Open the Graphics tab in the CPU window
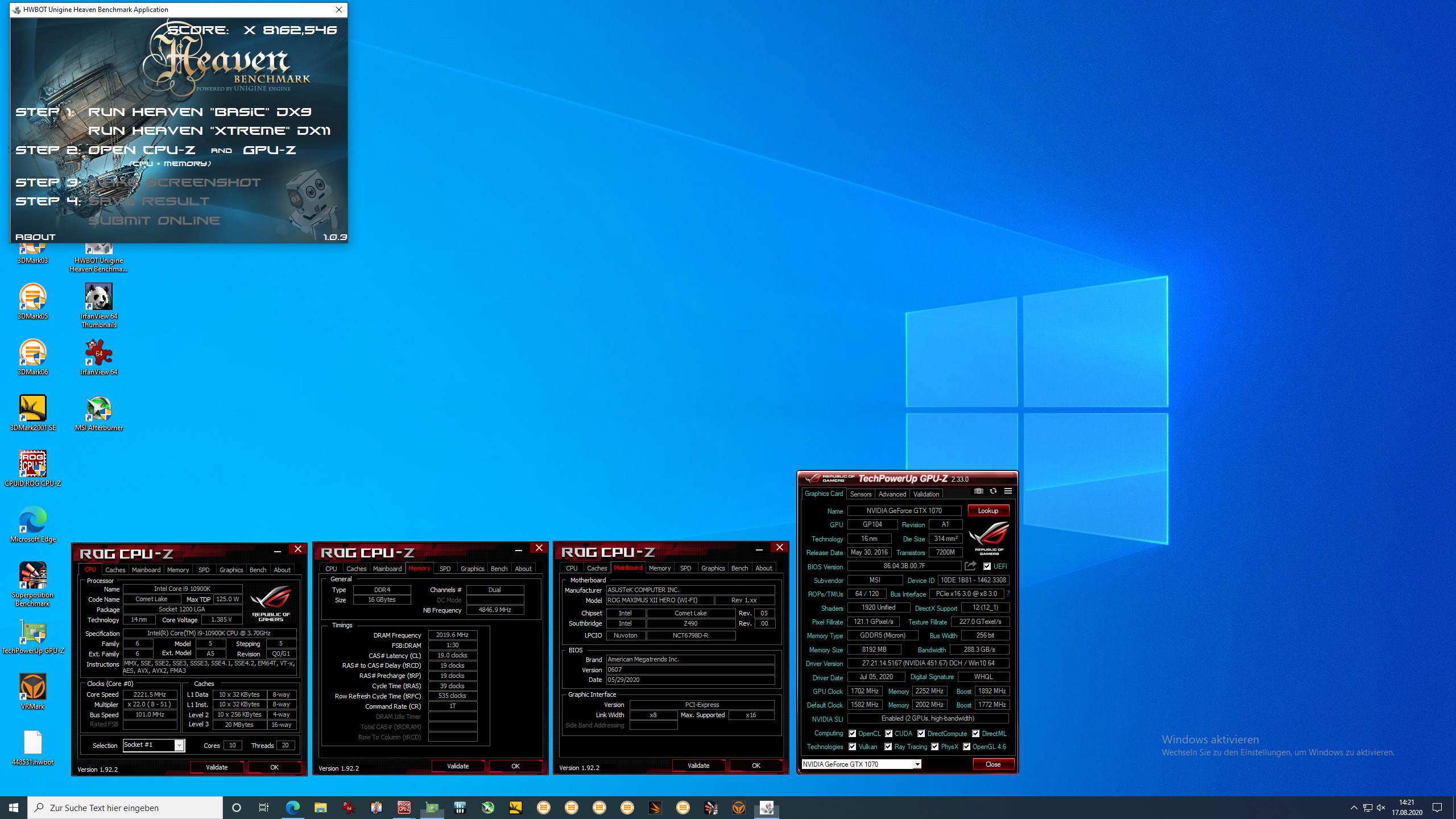Image resolution: width=1456 pixels, height=819 pixels. point(231,570)
